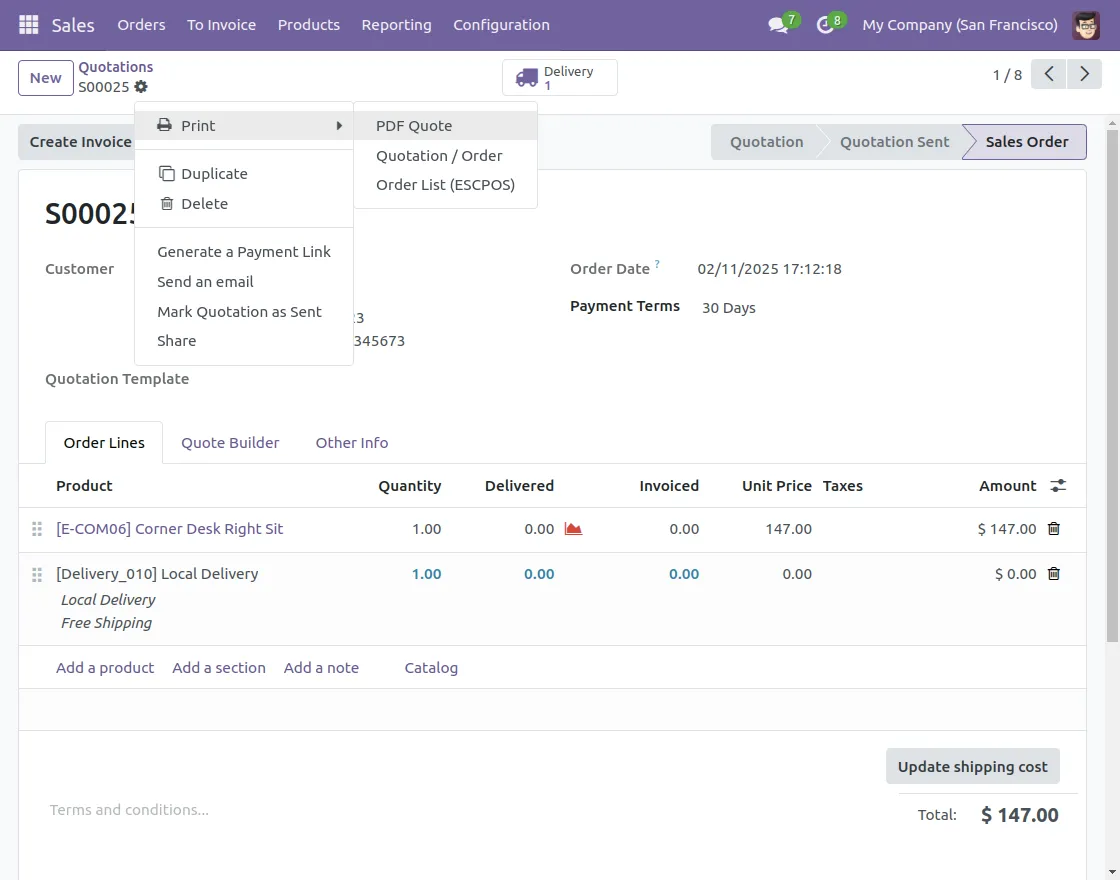Click the red forecast chart icon
Image resolution: width=1120 pixels, height=880 pixels.
573,529
